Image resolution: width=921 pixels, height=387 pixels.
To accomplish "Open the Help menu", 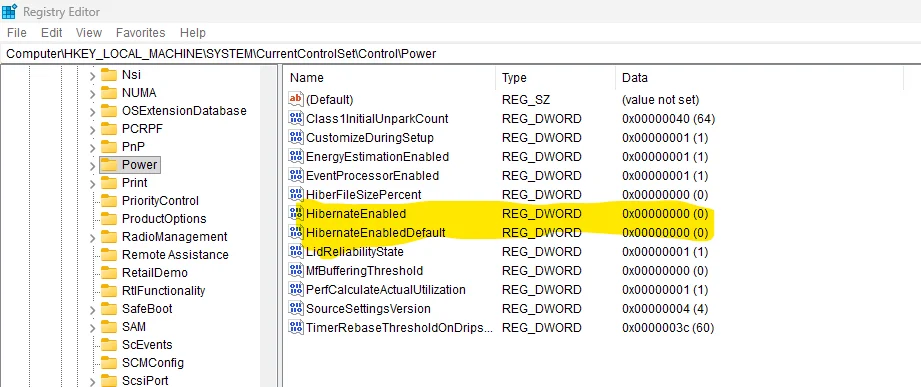I will 193,33.
